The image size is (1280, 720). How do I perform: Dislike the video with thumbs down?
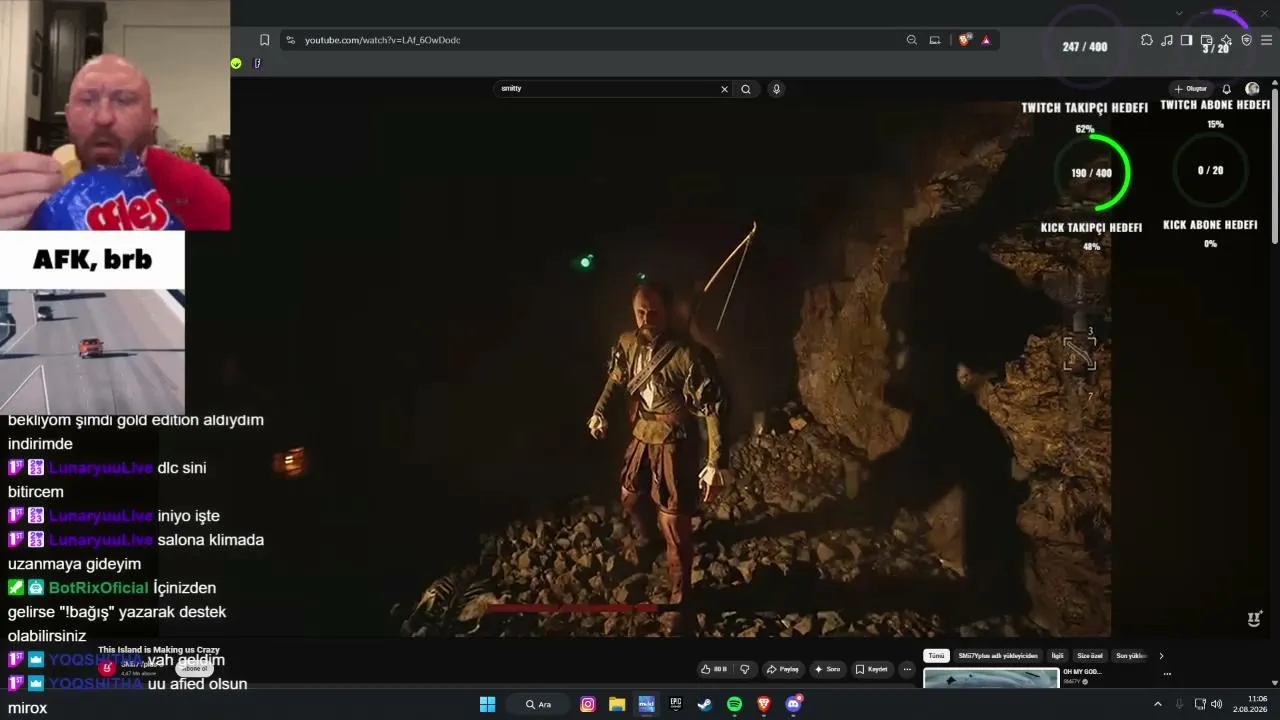(x=744, y=669)
